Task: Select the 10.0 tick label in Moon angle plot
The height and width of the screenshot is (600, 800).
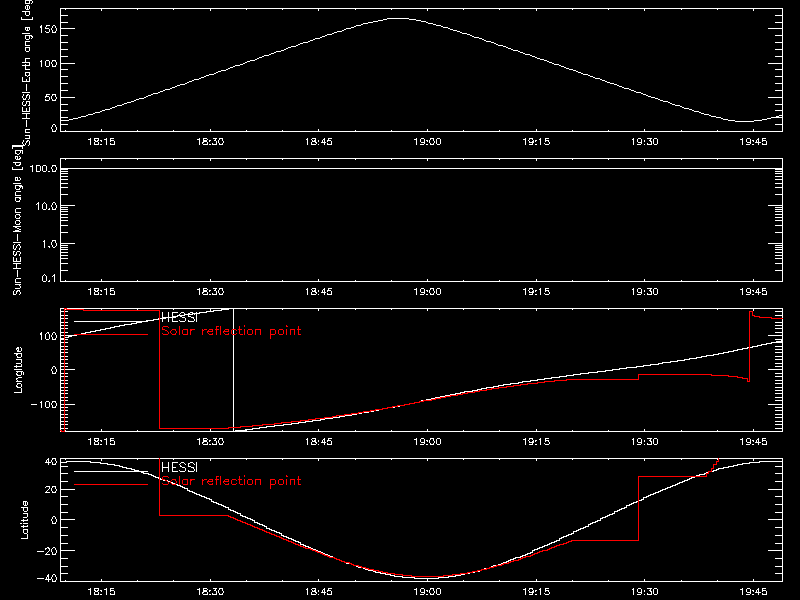Action: pos(46,207)
